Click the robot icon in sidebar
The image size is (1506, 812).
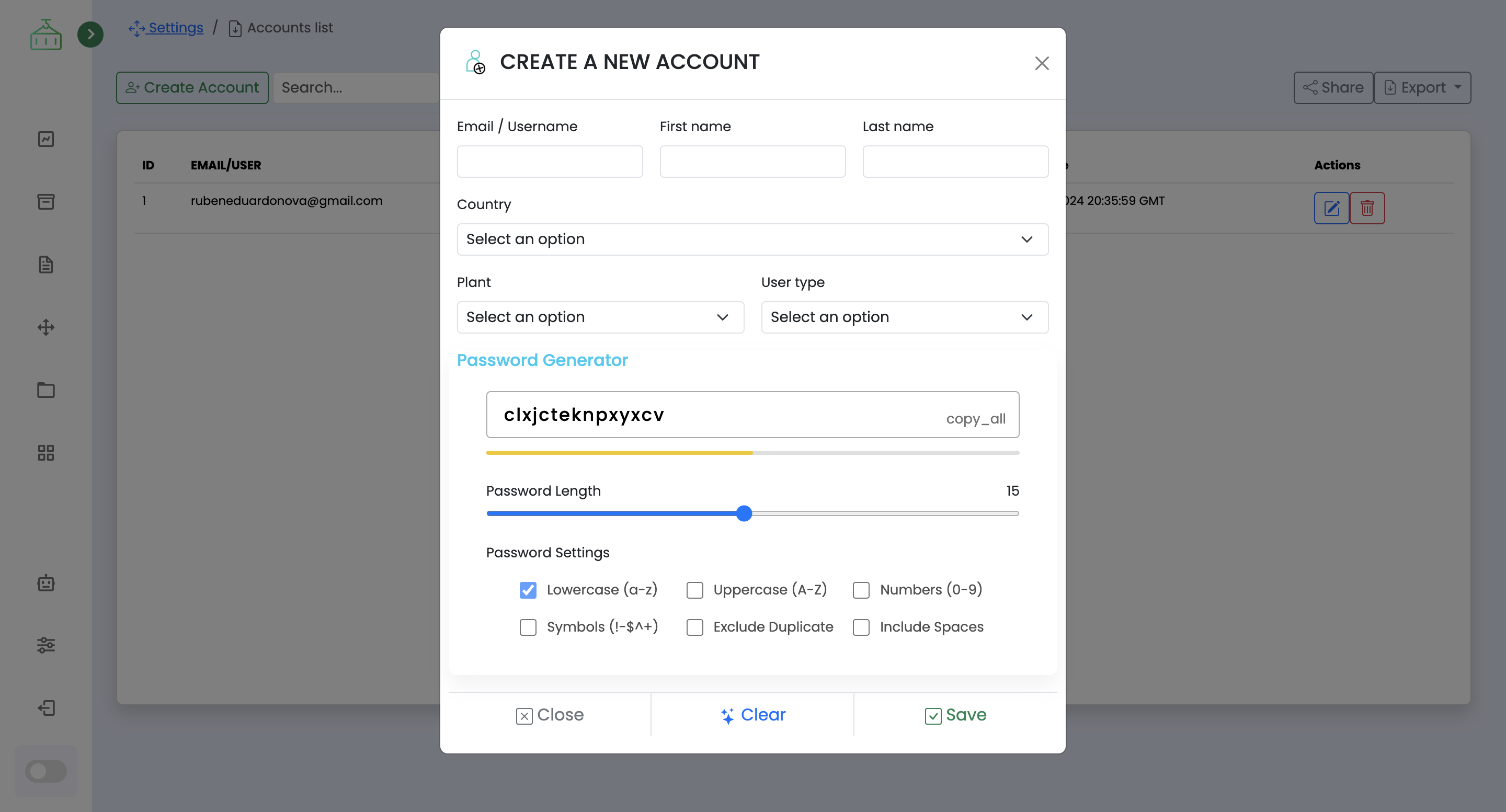pyautogui.click(x=45, y=583)
